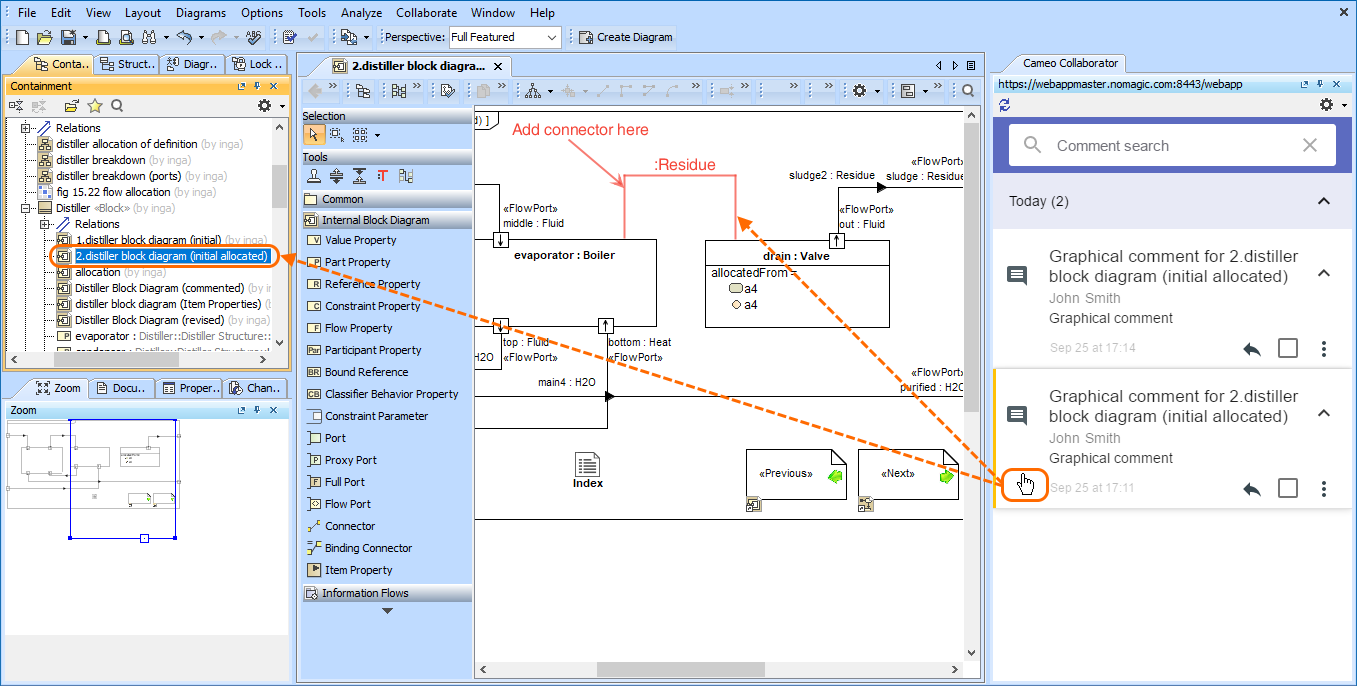Click the search magnifier icon in Containment
Image resolution: width=1357 pixels, height=686 pixels.
click(x=117, y=106)
